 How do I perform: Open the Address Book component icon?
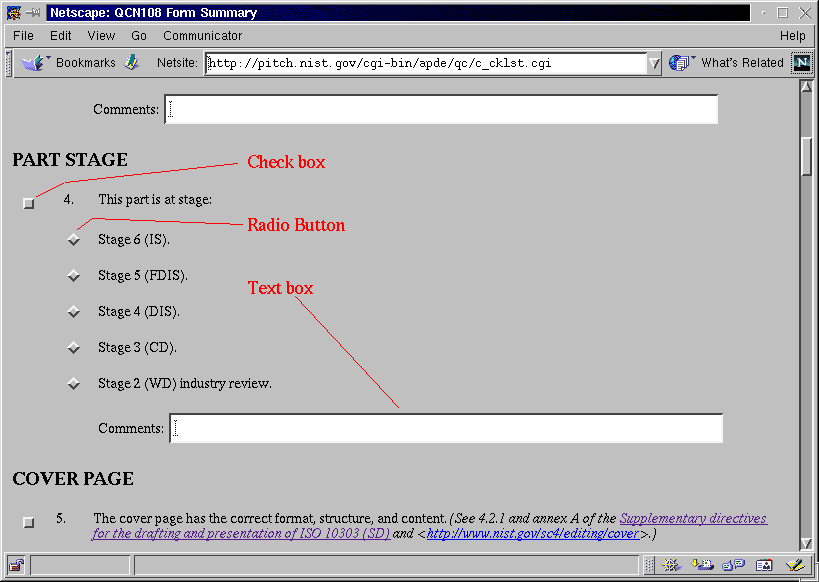(x=764, y=566)
